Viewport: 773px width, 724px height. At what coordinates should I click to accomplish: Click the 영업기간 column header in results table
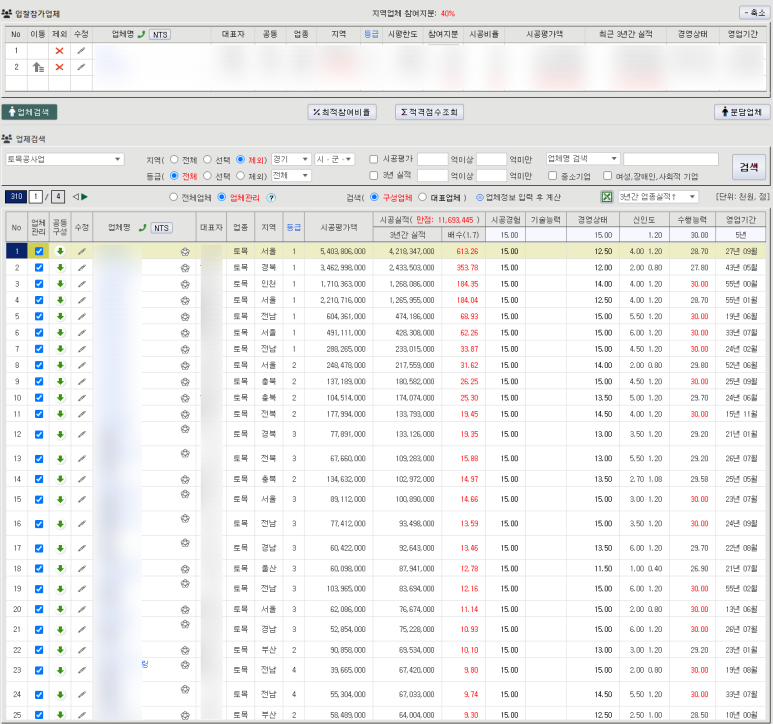[741, 220]
